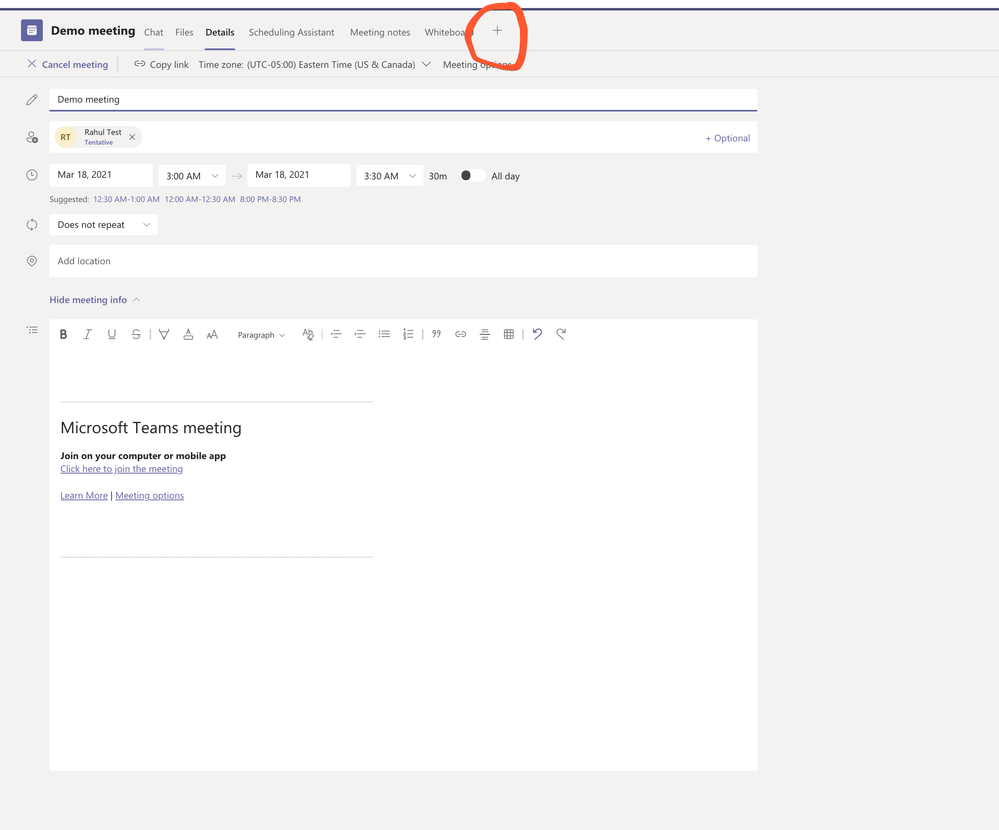Insert a horizontal rule
Screen dimensions: 999x830
[x=485, y=334]
